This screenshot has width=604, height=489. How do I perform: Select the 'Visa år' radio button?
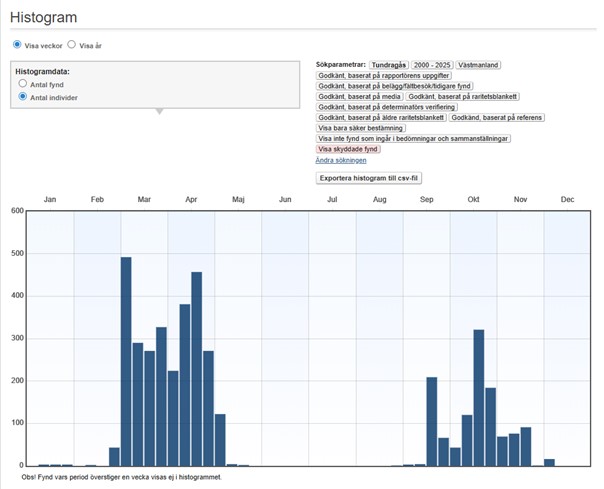pyautogui.click(x=72, y=45)
